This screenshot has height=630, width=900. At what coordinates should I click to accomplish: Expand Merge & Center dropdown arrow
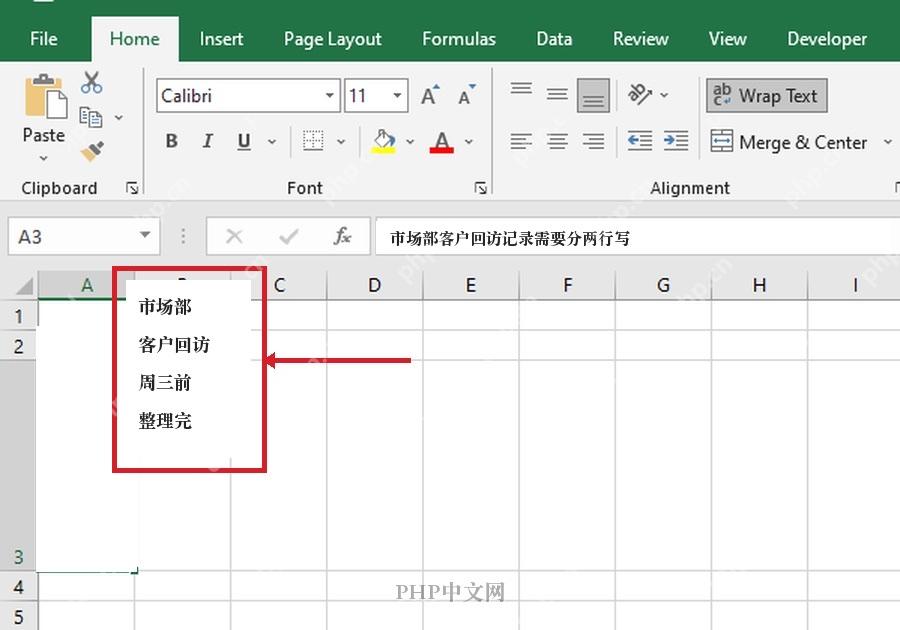coord(888,142)
